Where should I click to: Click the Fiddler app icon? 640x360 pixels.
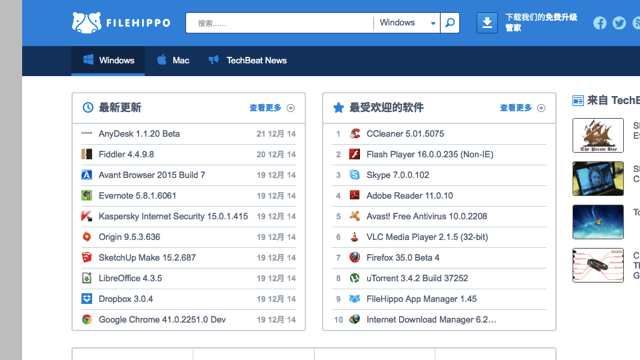point(87,154)
